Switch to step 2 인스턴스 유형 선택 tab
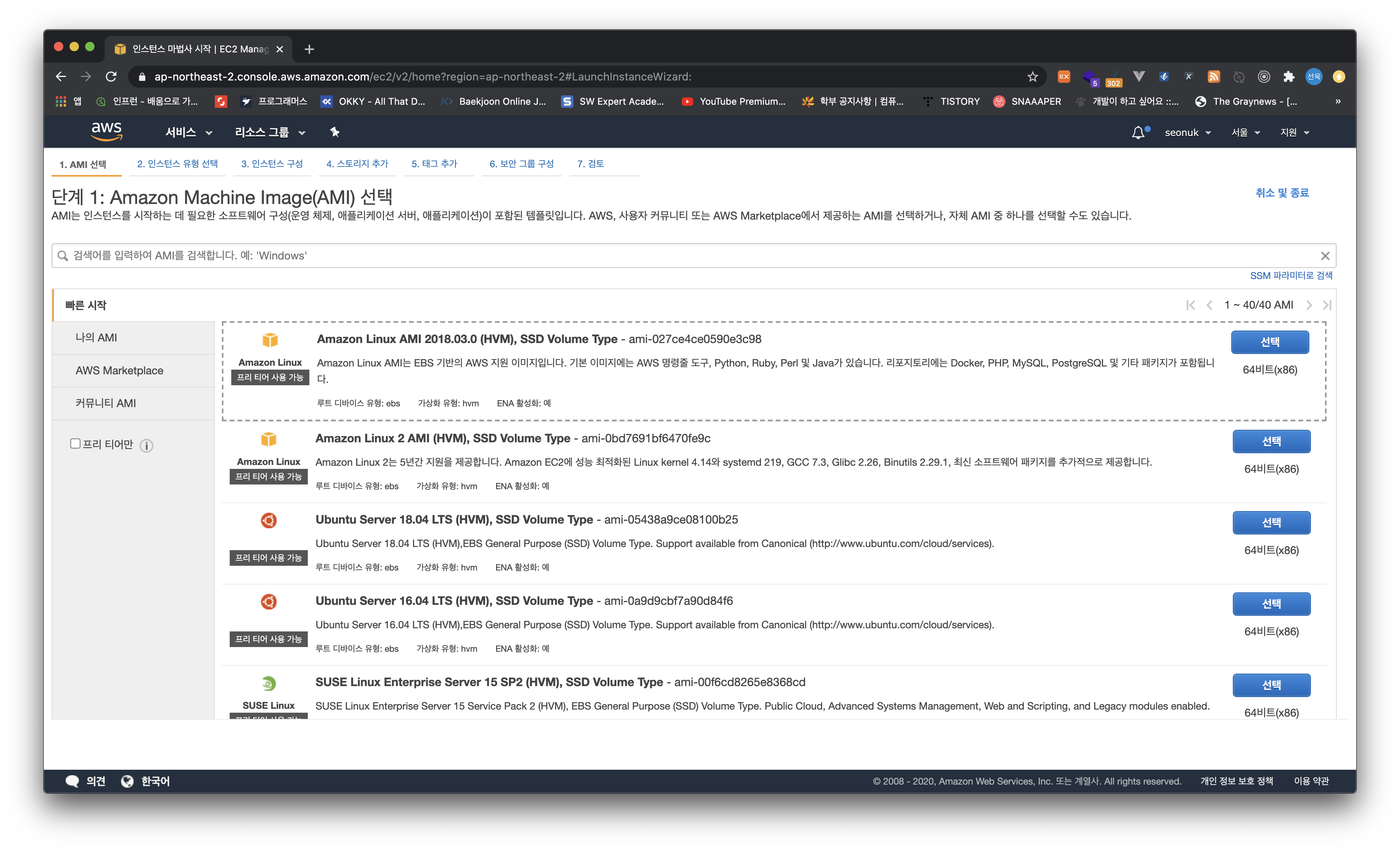Image resolution: width=1400 pixels, height=851 pixels. click(177, 164)
